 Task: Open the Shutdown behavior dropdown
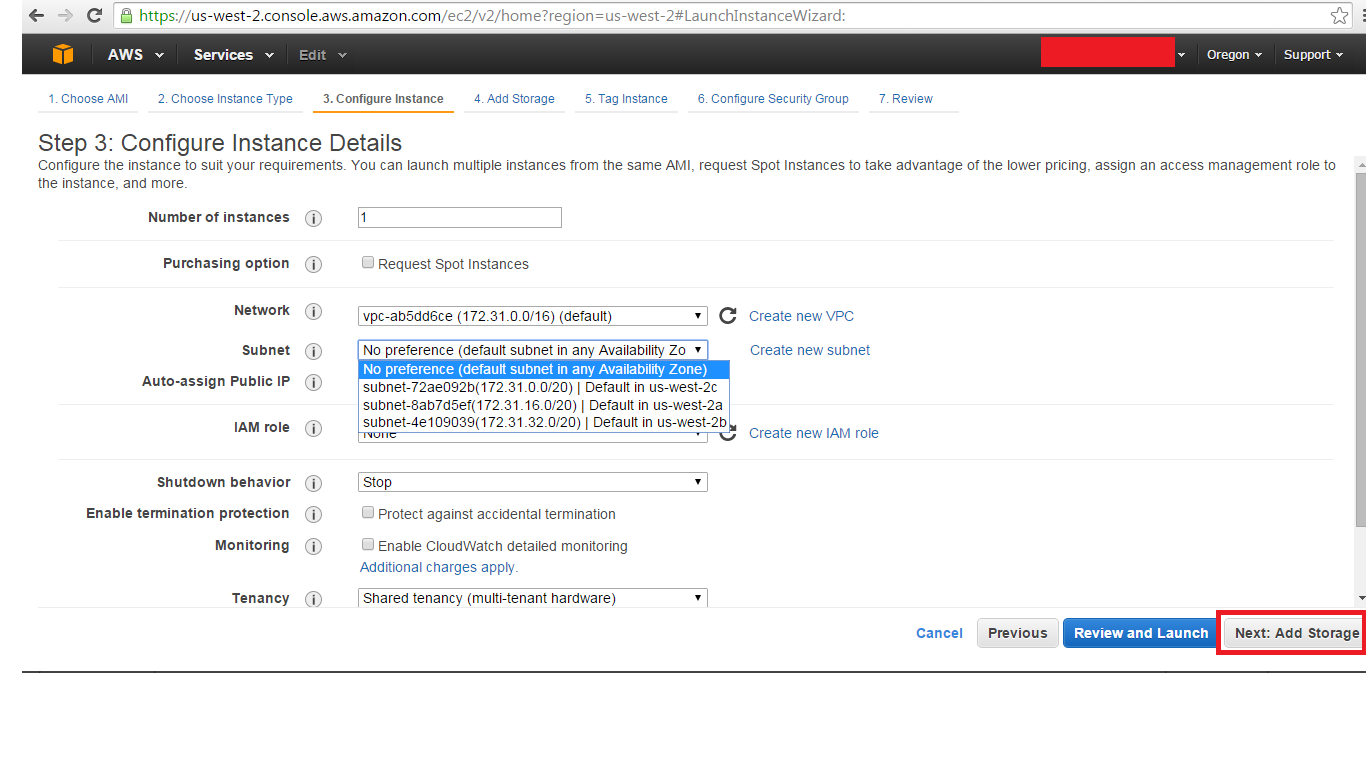point(533,482)
